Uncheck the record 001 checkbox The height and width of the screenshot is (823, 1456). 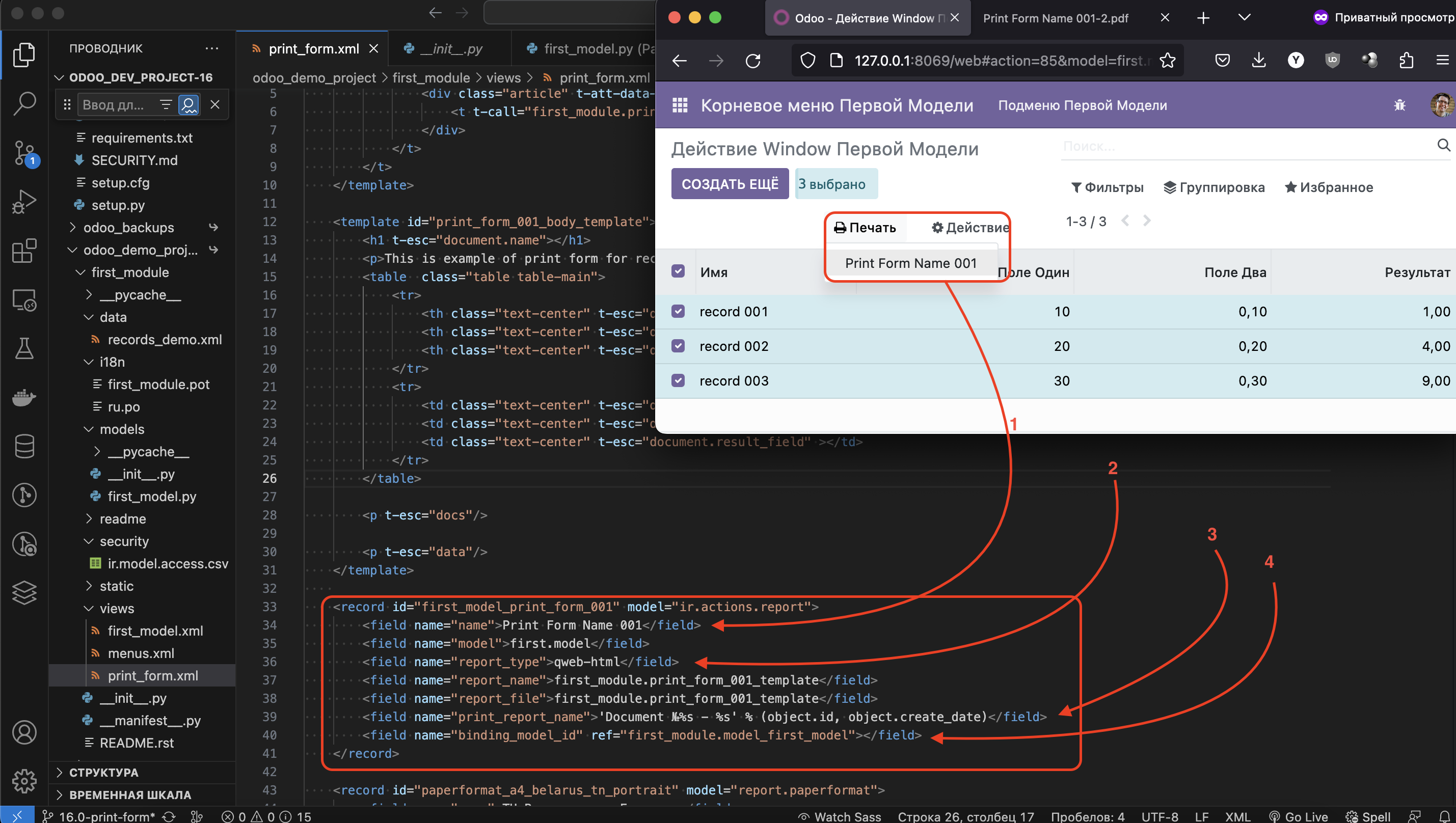point(678,312)
